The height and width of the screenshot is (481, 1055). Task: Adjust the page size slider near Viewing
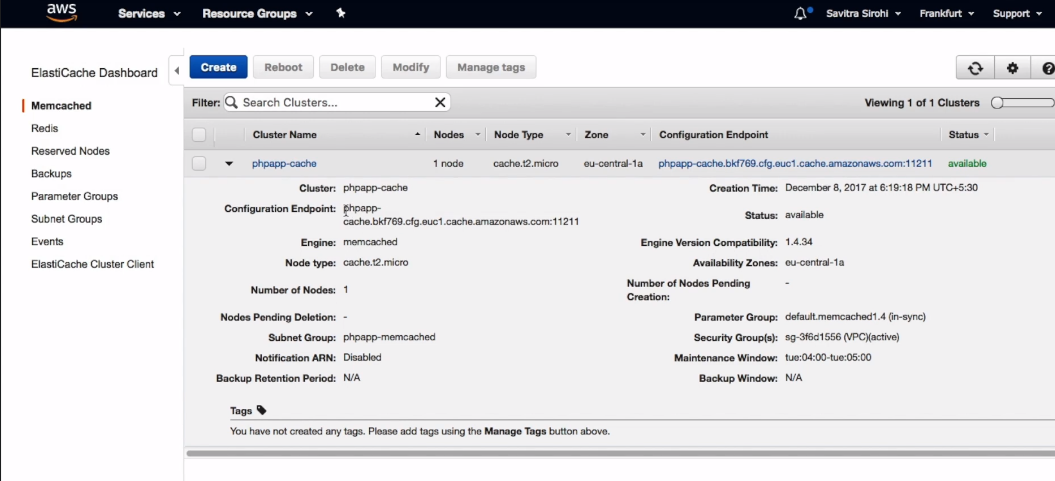(x=997, y=103)
